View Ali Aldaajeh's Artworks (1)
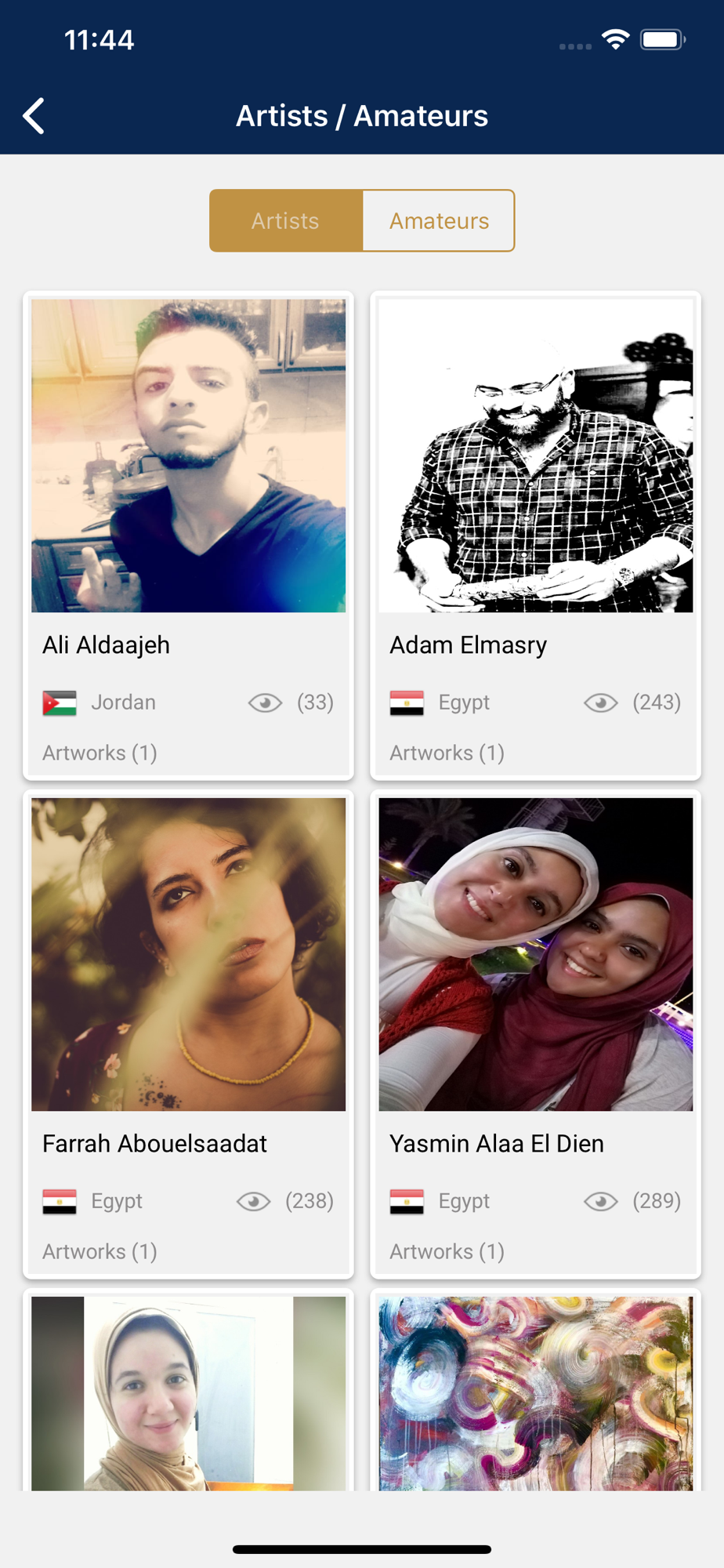The width and height of the screenshot is (724, 1568). point(100,753)
